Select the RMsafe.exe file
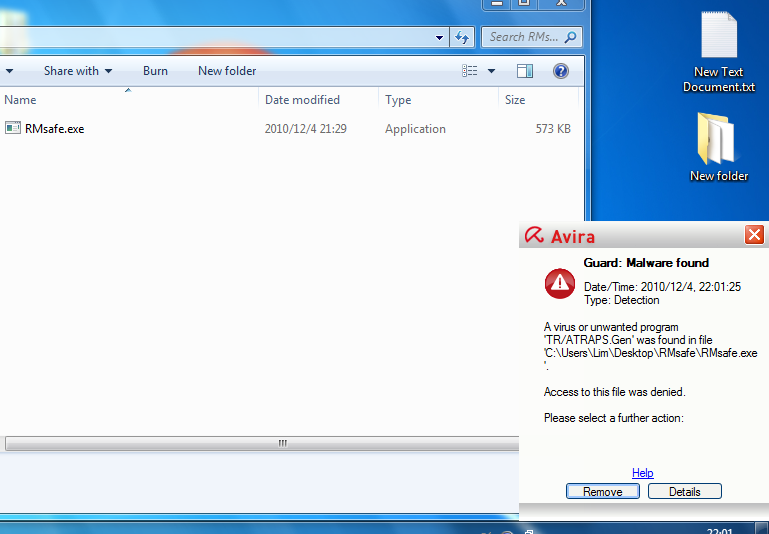 pyautogui.click(x=54, y=128)
